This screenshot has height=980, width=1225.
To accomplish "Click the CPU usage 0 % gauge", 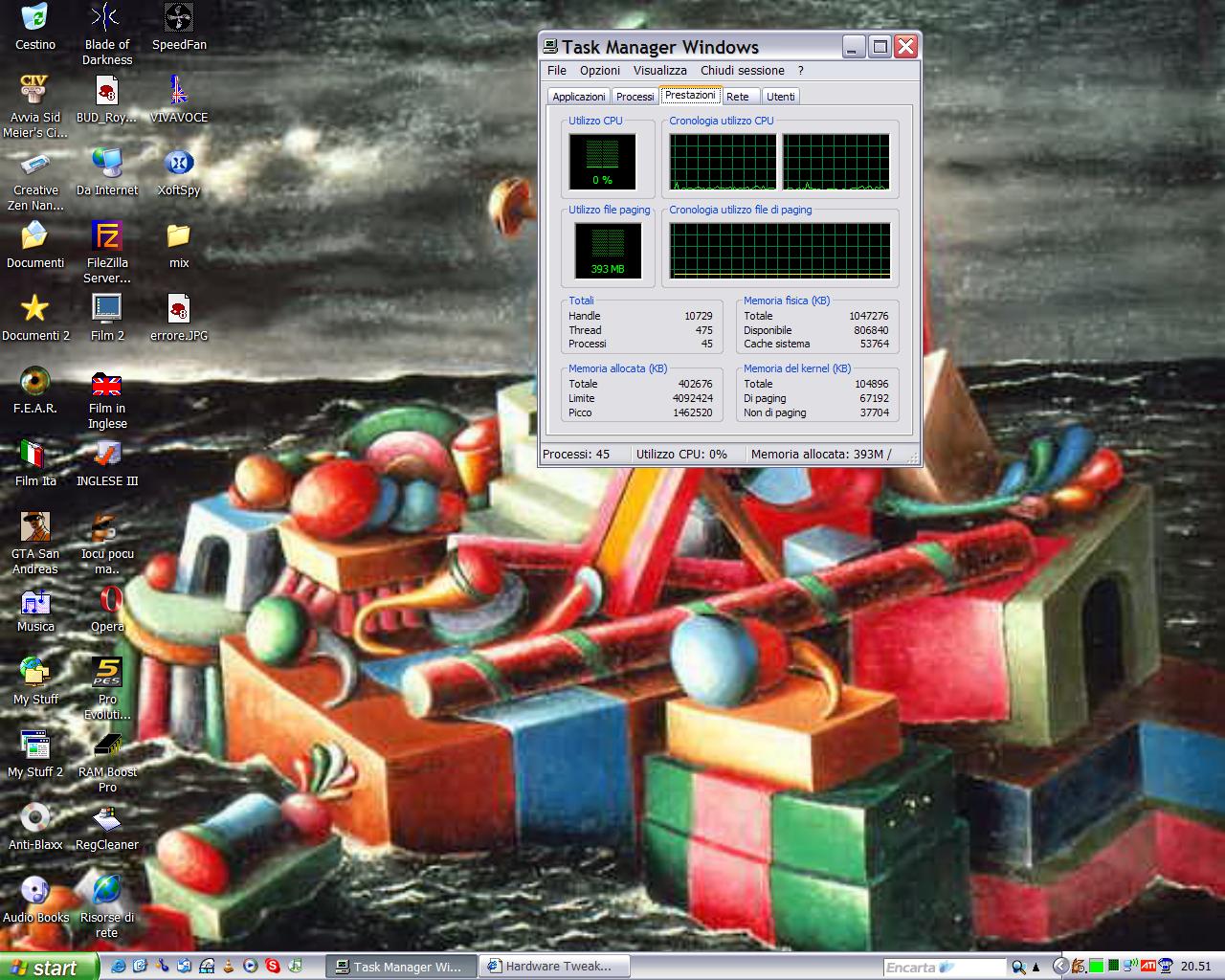I will coord(602,162).
